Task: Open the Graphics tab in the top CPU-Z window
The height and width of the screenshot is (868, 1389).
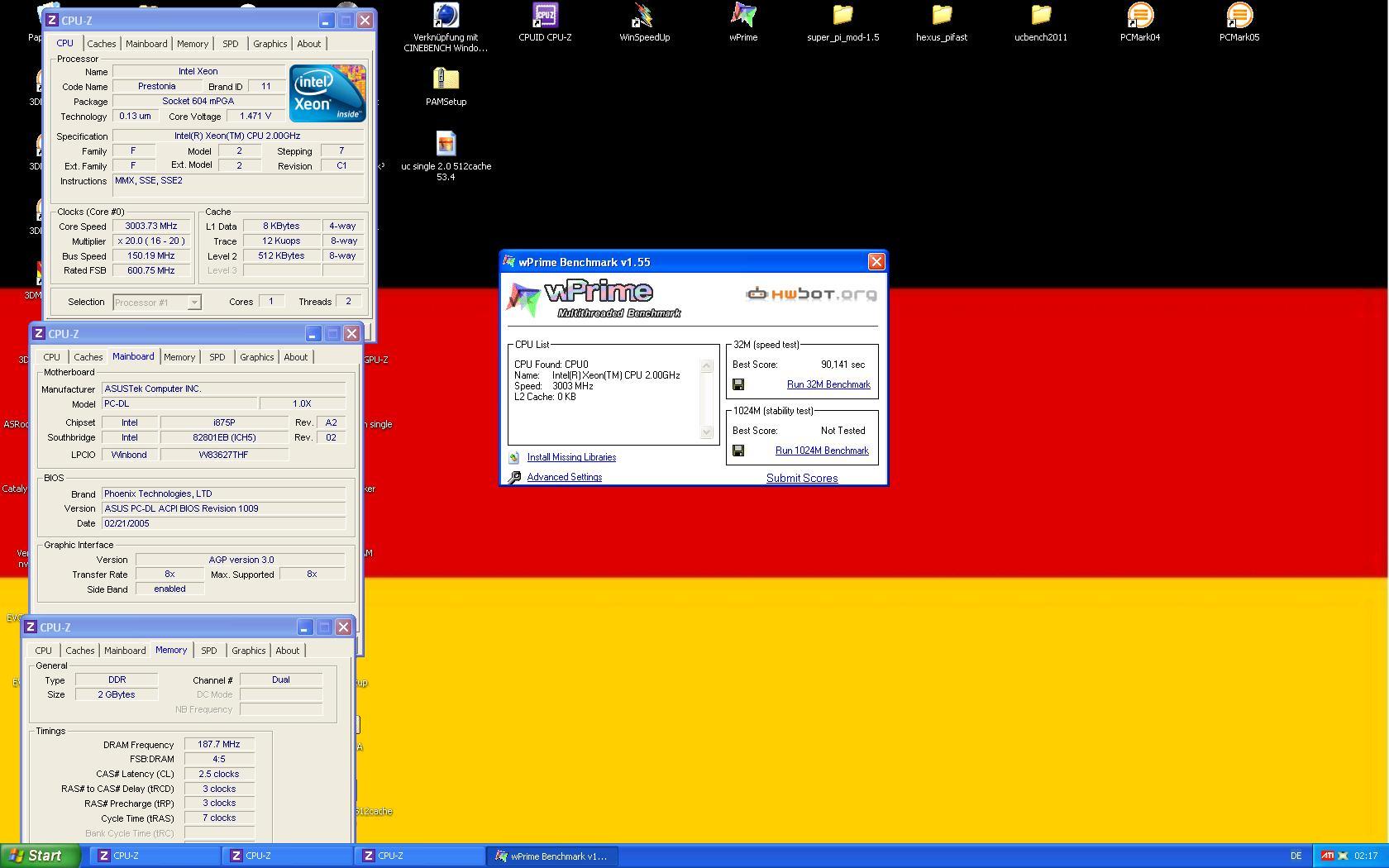Action: [x=270, y=44]
